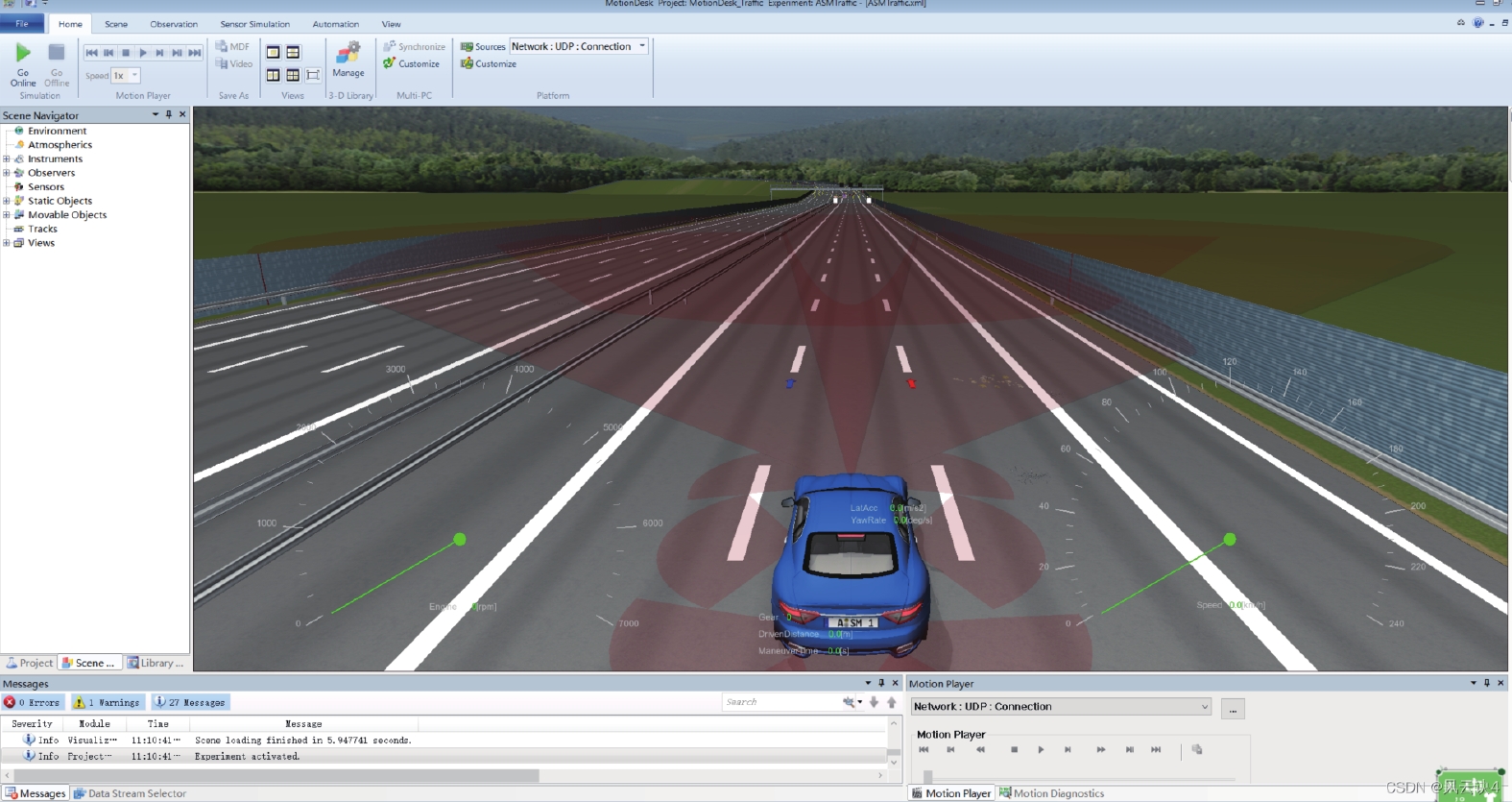Click the Platform Customize icon
Image resolution: width=1512 pixels, height=802 pixels.
pyautogui.click(x=468, y=64)
